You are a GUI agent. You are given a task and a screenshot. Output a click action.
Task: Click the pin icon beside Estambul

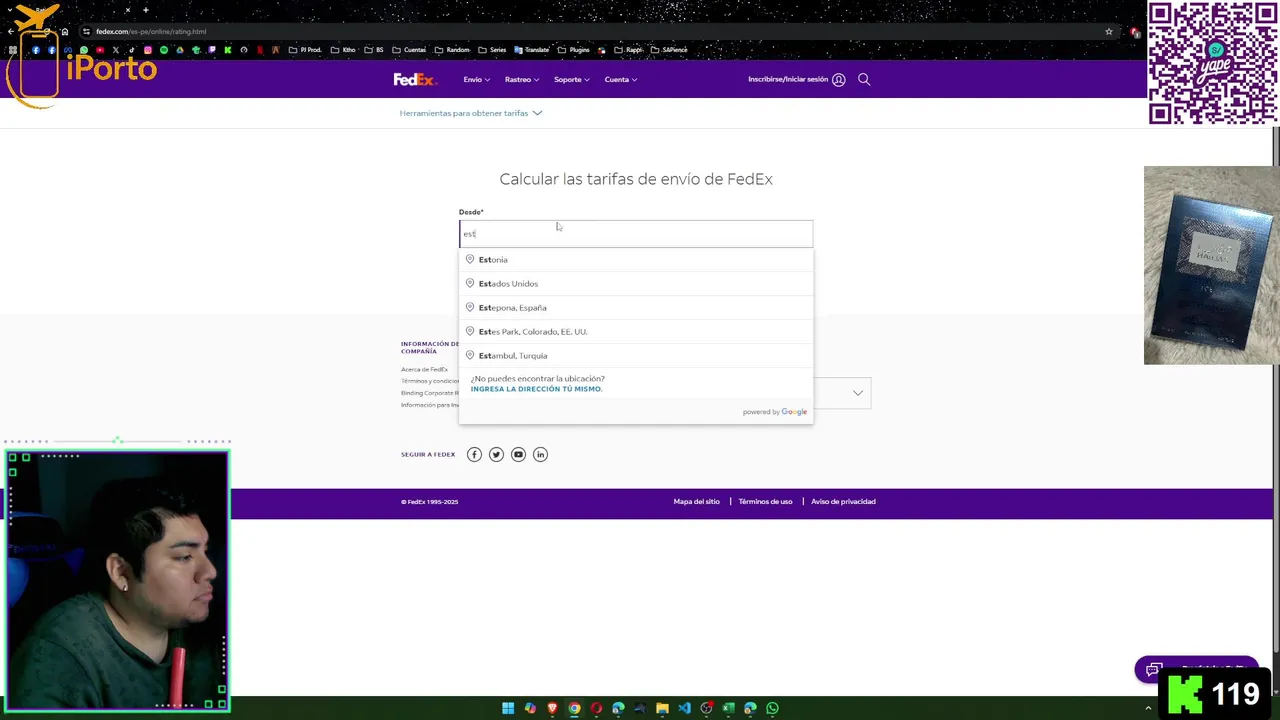pos(469,355)
